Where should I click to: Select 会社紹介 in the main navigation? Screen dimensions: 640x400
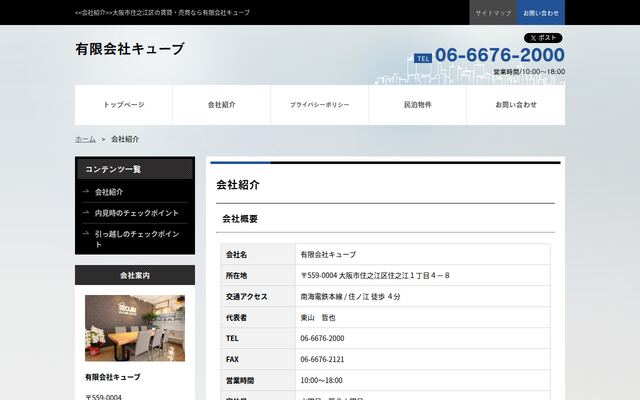[x=222, y=105]
